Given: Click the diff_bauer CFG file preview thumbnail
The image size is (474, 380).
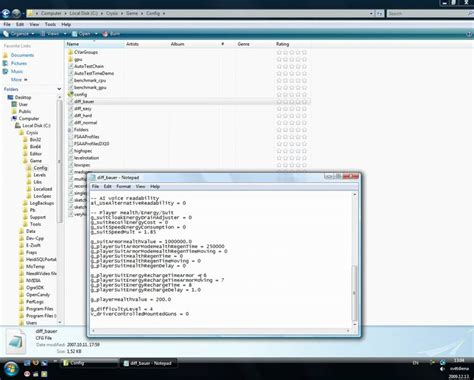Looking at the screenshot, I should pos(16,341).
